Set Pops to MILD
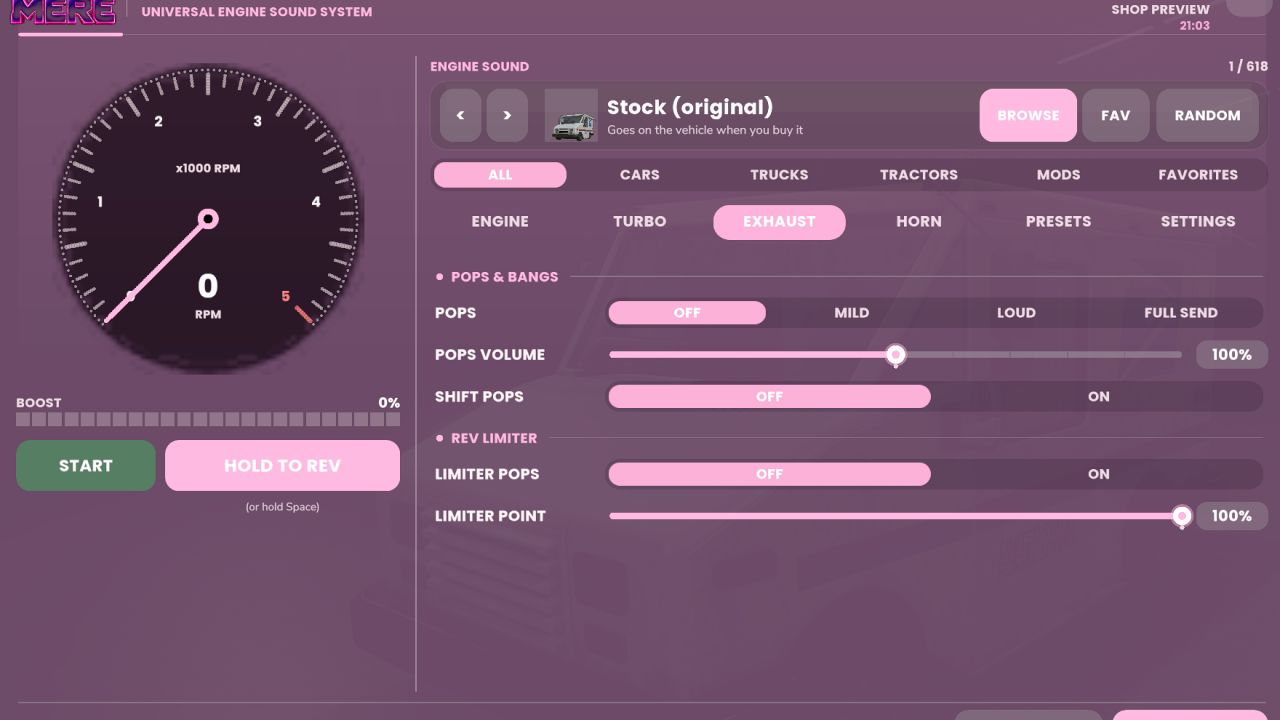1280x720 pixels. (852, 313)
